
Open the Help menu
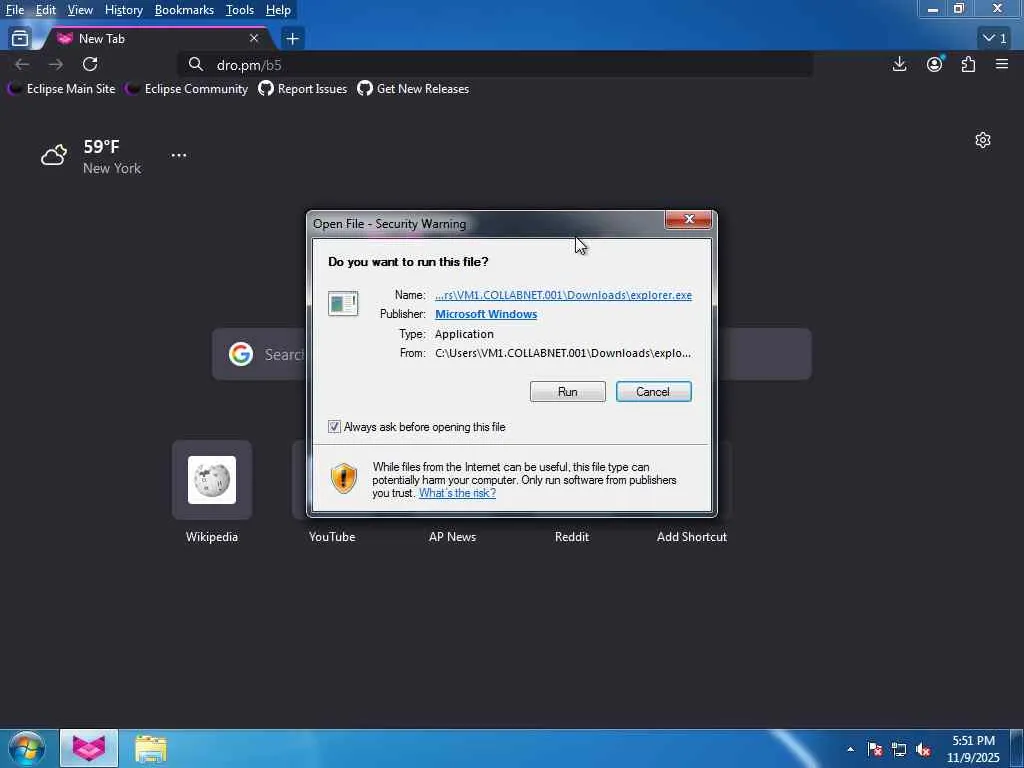(278, 10)
